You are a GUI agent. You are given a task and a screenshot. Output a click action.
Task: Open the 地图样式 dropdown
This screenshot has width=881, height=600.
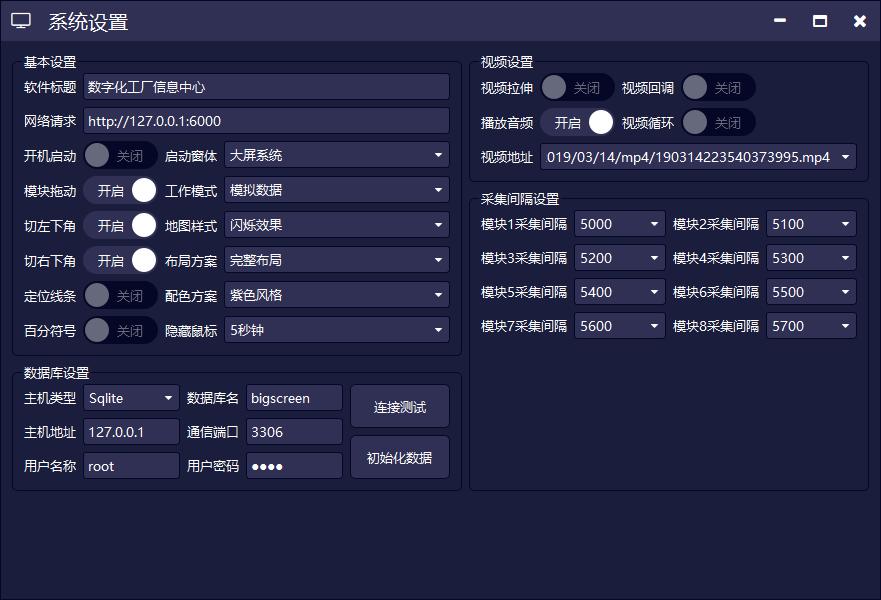pos(337,225)
